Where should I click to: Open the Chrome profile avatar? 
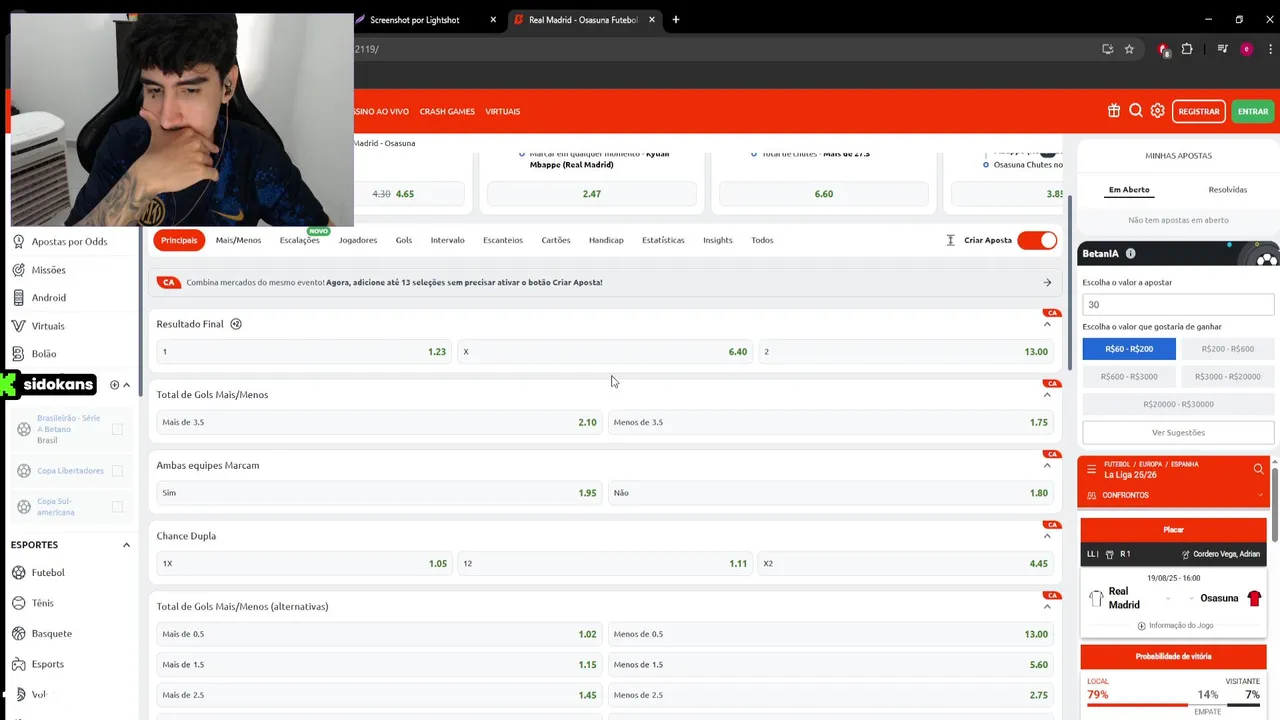(x=1246, y=49)
